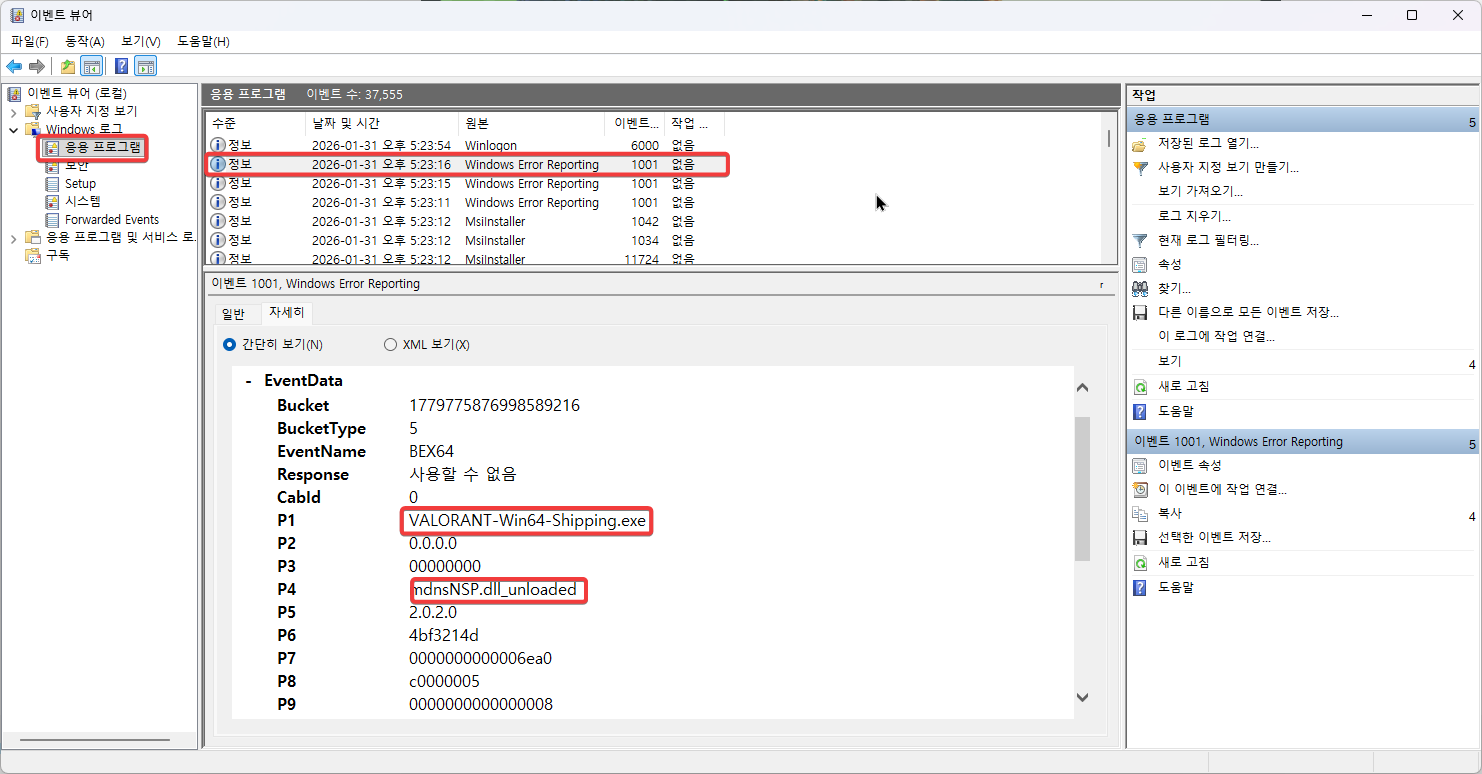
Task: Collapse the EventData section
Action: click(248, 381)
